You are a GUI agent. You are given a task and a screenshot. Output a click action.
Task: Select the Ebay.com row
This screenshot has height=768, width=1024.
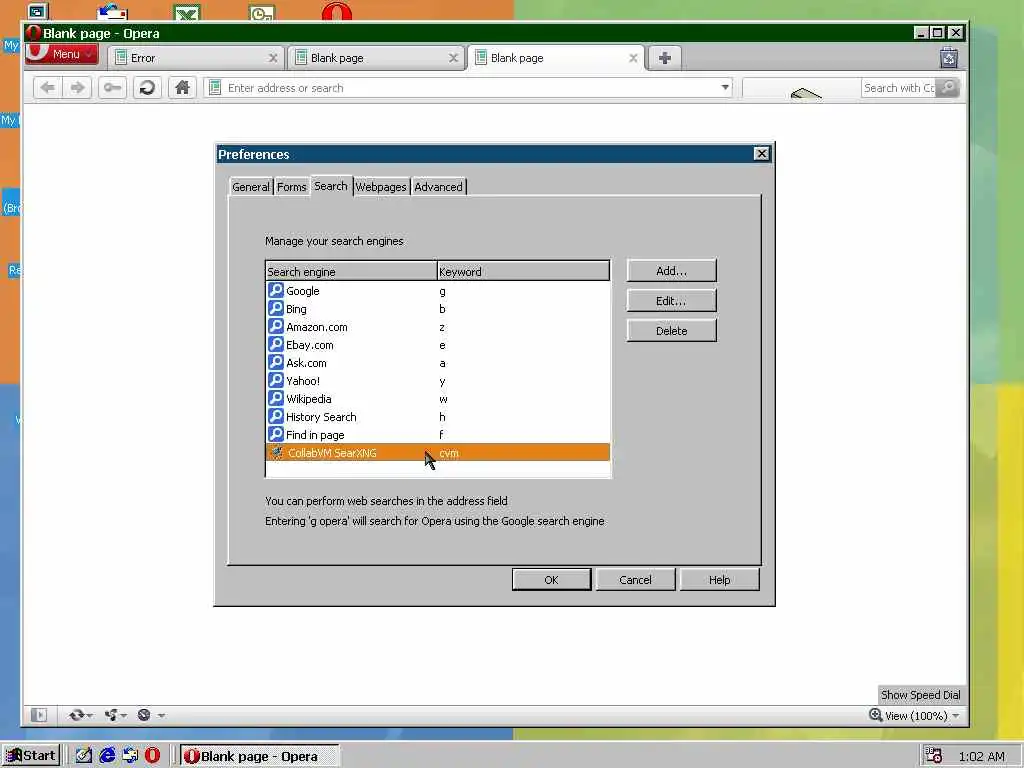coord(438,344)
